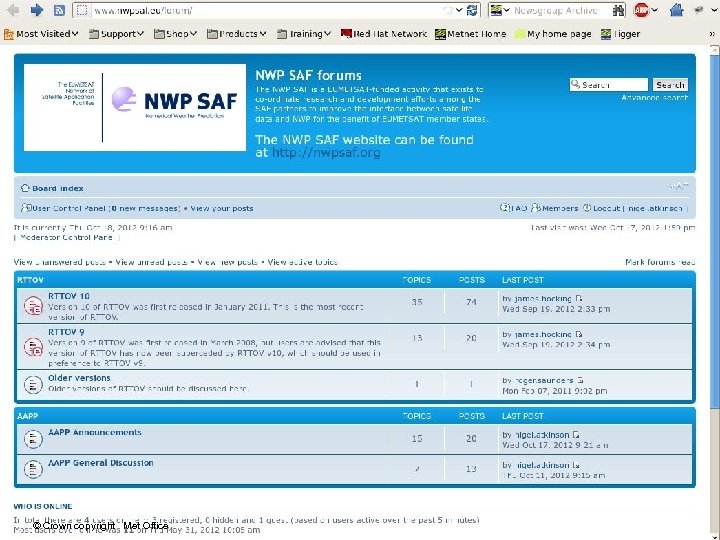The height and width of the screenshot is (540, 720).
Task: Click View your posts link
Action: coord(222,208)
